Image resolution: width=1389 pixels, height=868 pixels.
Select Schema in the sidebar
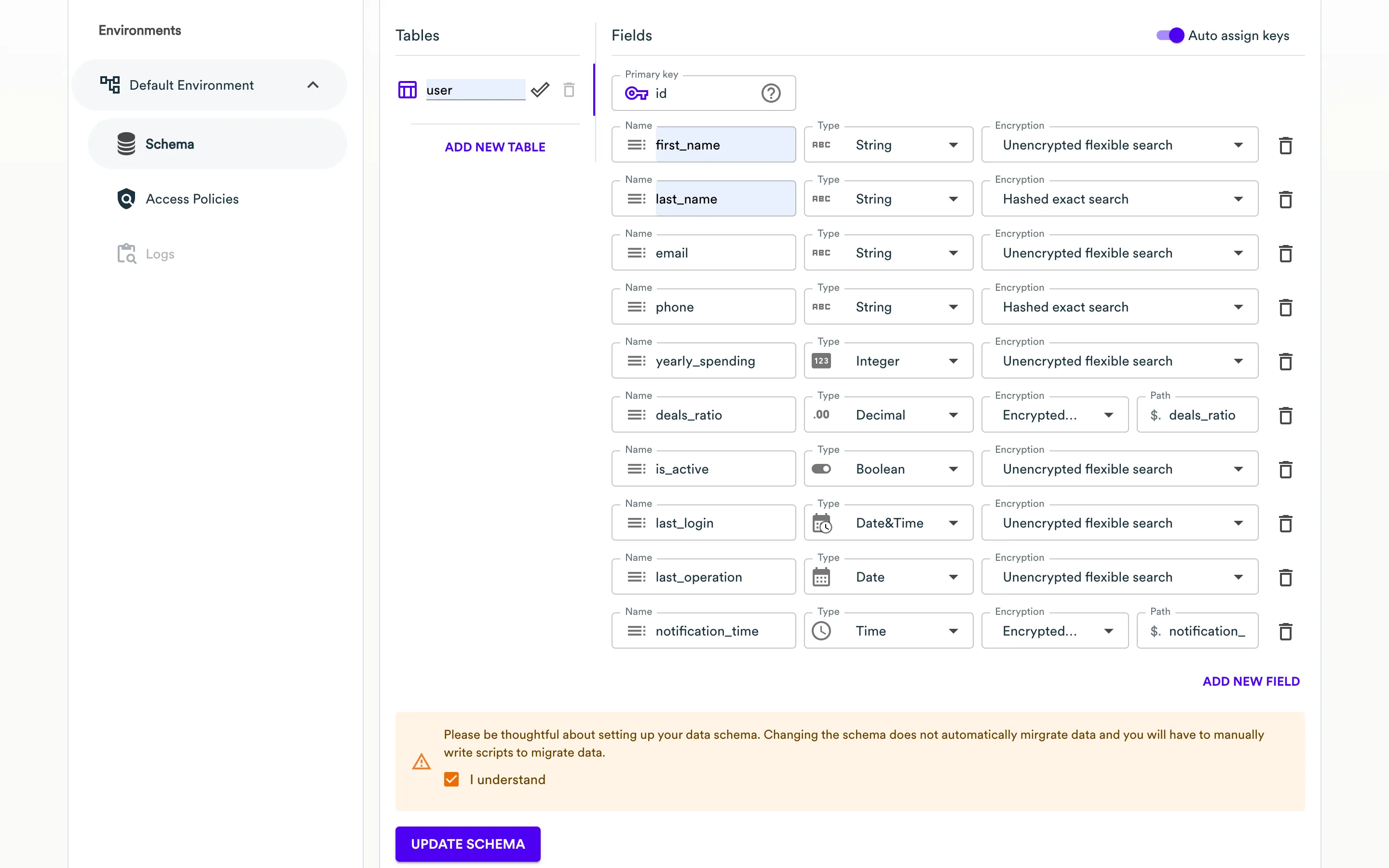(x=169, y=144)
